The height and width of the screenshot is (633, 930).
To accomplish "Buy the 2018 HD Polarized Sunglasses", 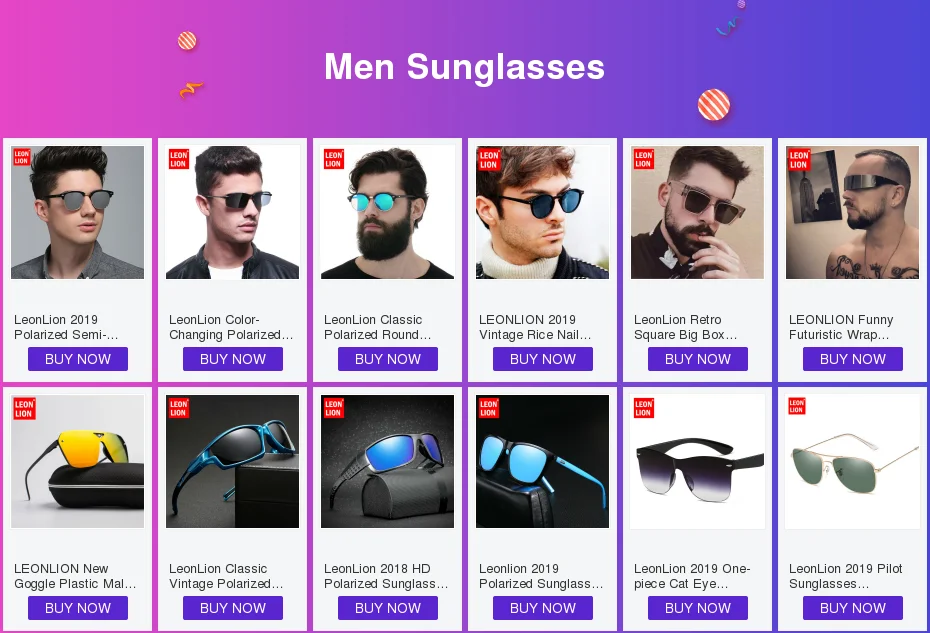I will click(388, 608).
